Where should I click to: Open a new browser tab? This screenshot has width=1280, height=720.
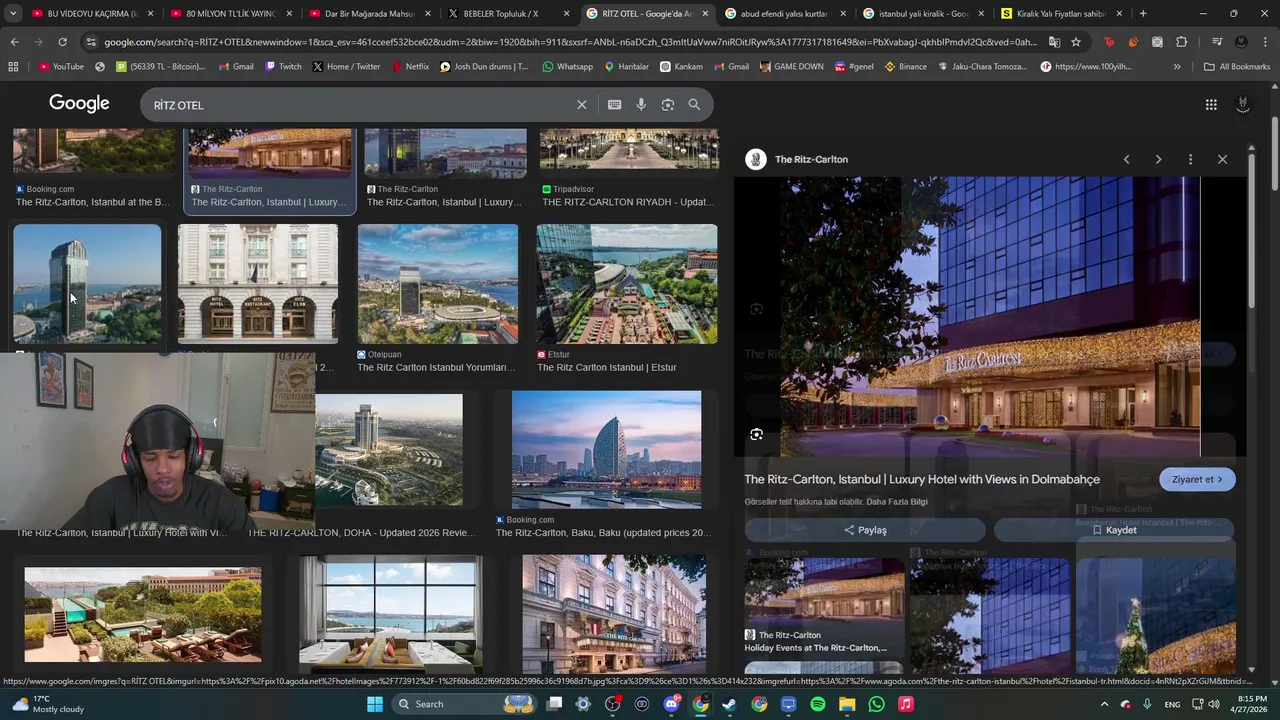1143,14
